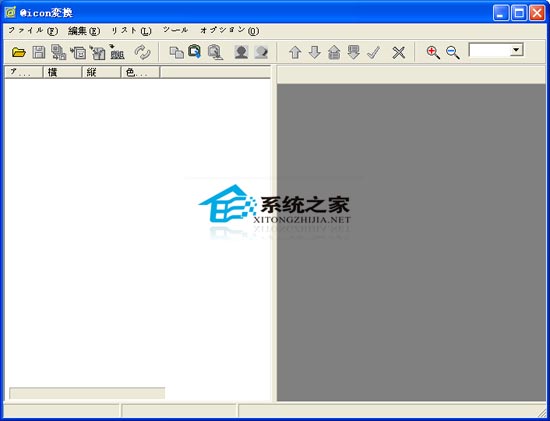The image size is (550, 421).
Task: Click the dark silhouette portrait icon
Action: [x=241, y=53]
